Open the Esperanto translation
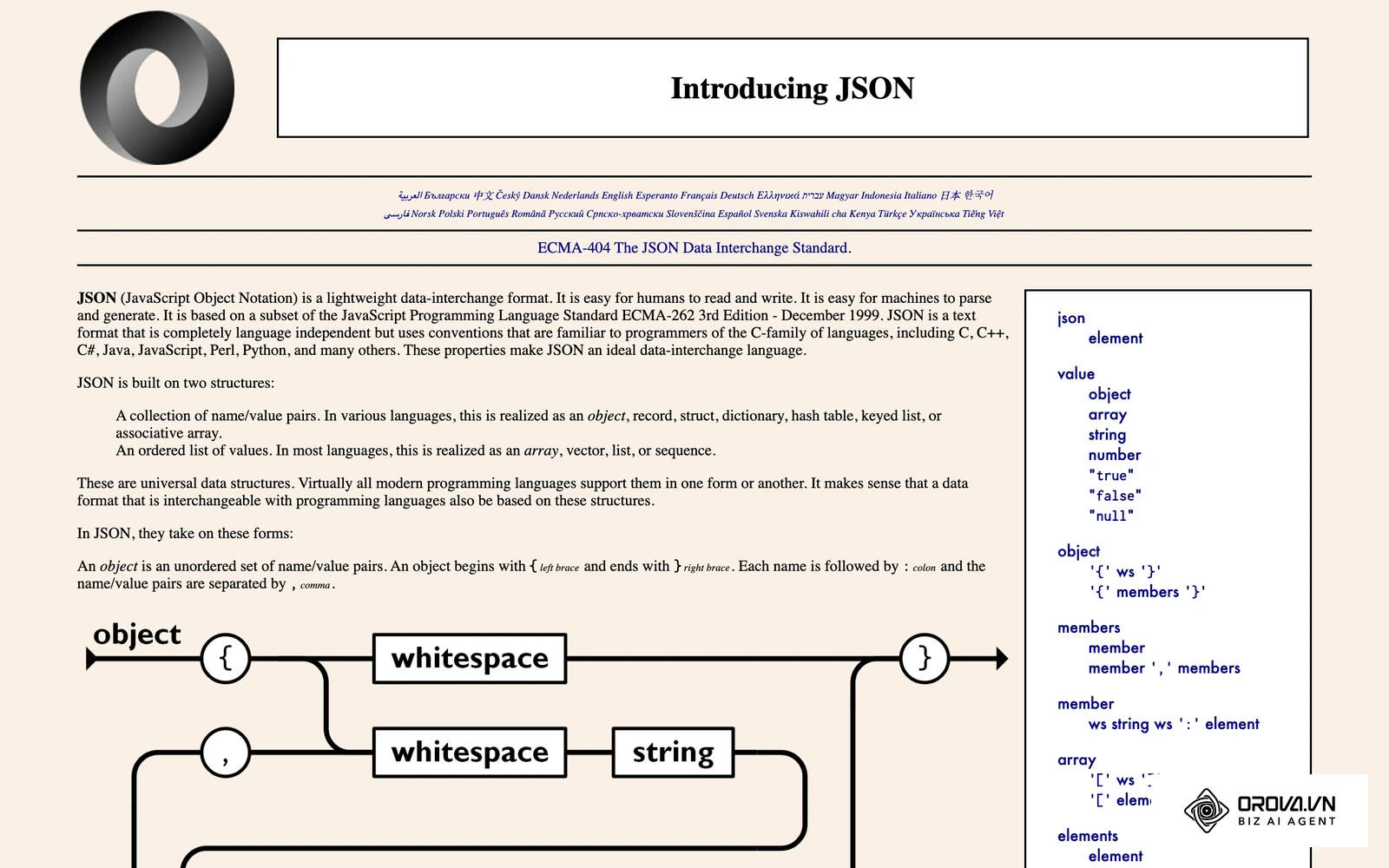The height and width of the screenshot is (868, 1389). [x=657, y=195]
